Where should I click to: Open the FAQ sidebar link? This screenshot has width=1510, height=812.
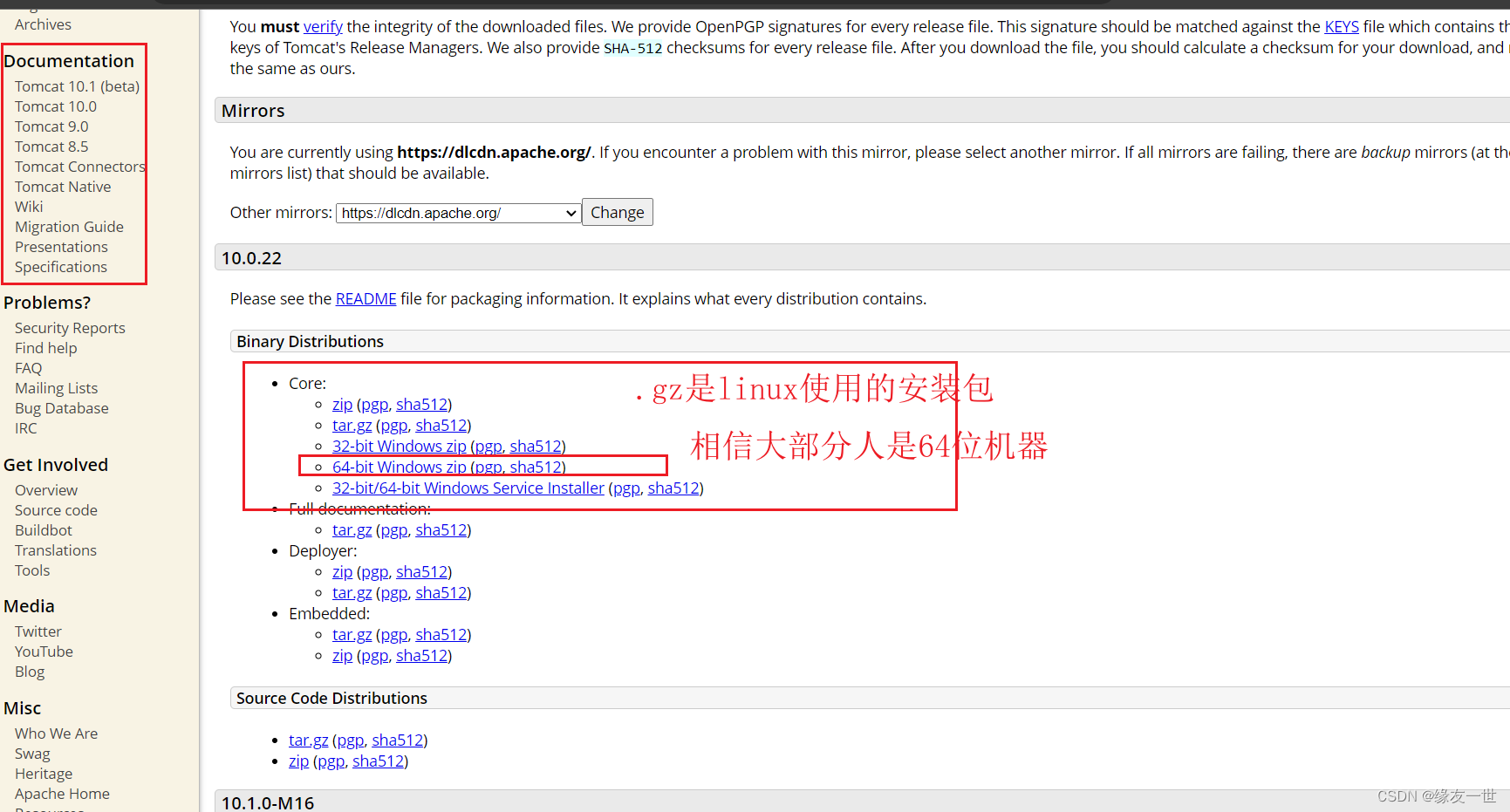(28, 368)
